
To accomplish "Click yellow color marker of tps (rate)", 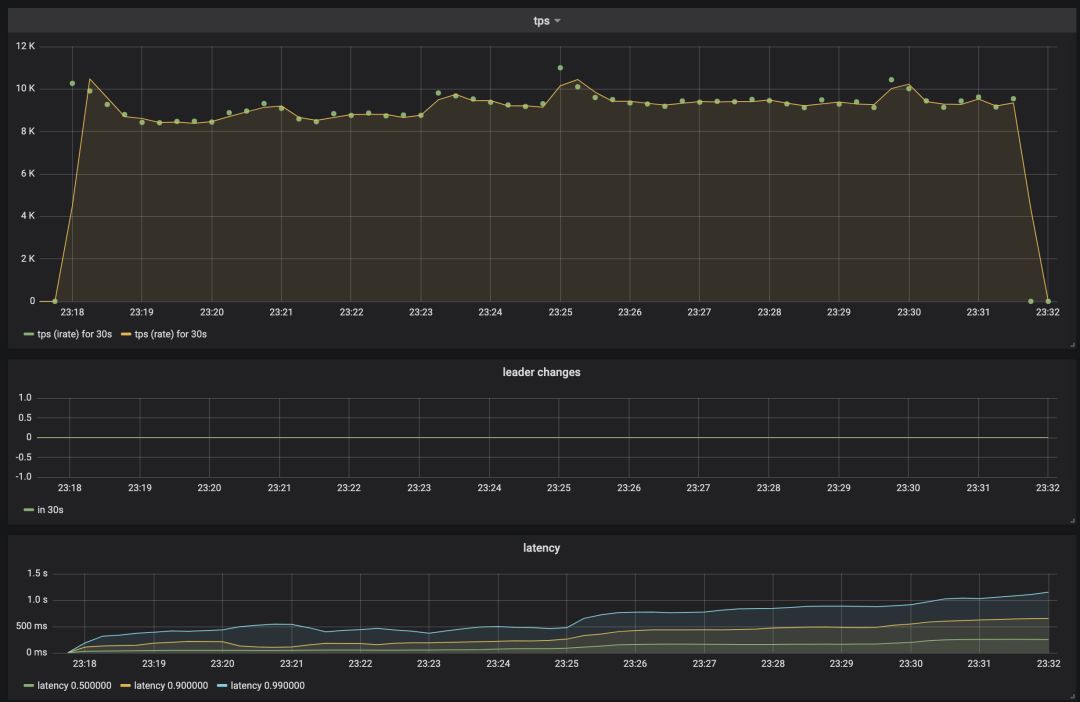I will pos(126,334).
